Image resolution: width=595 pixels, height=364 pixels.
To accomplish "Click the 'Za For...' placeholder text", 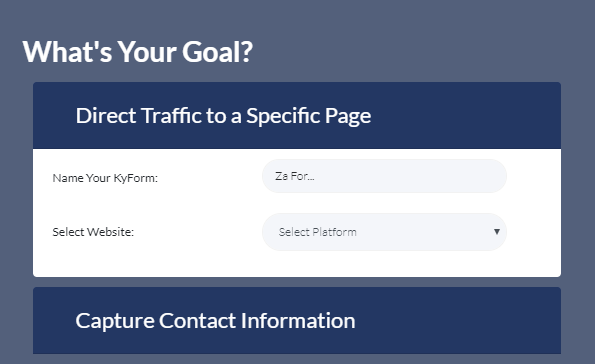I will click(x=295, y=176).
